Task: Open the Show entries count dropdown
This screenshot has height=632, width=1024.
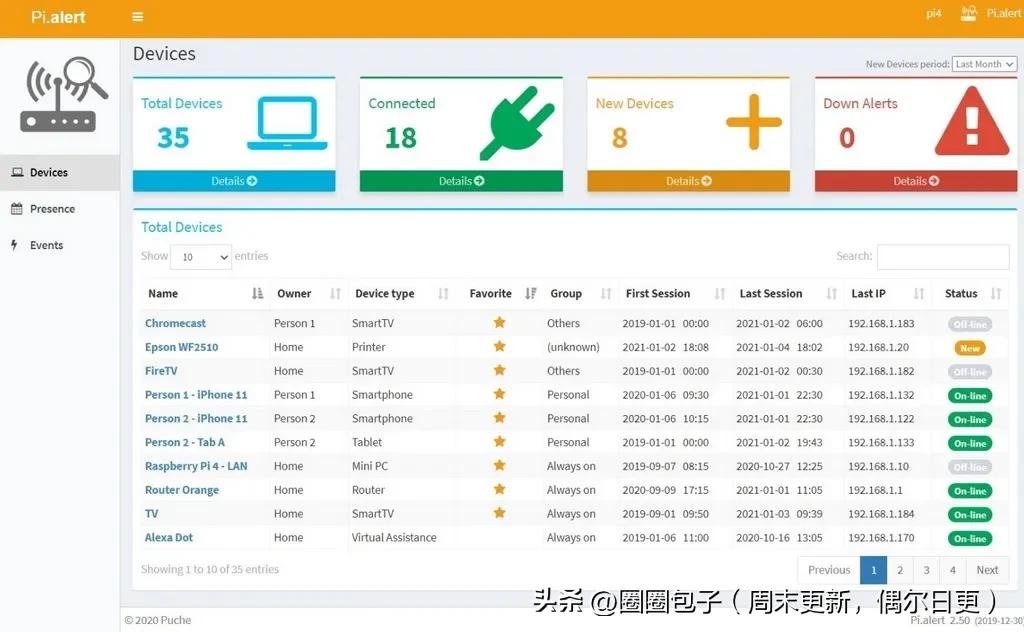Action: pos(201,257)
